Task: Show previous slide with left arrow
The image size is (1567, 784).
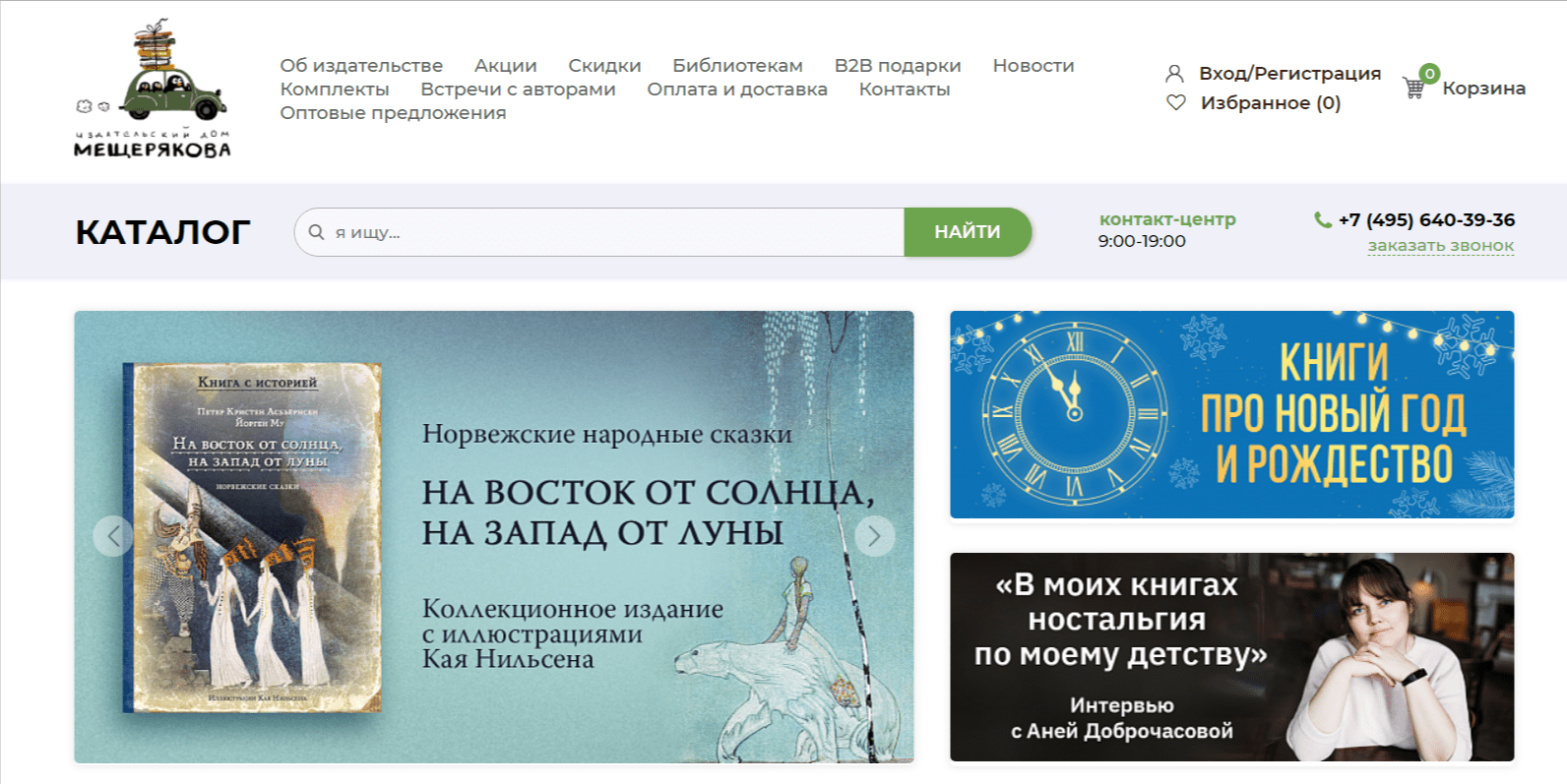Action: (113, 536)
